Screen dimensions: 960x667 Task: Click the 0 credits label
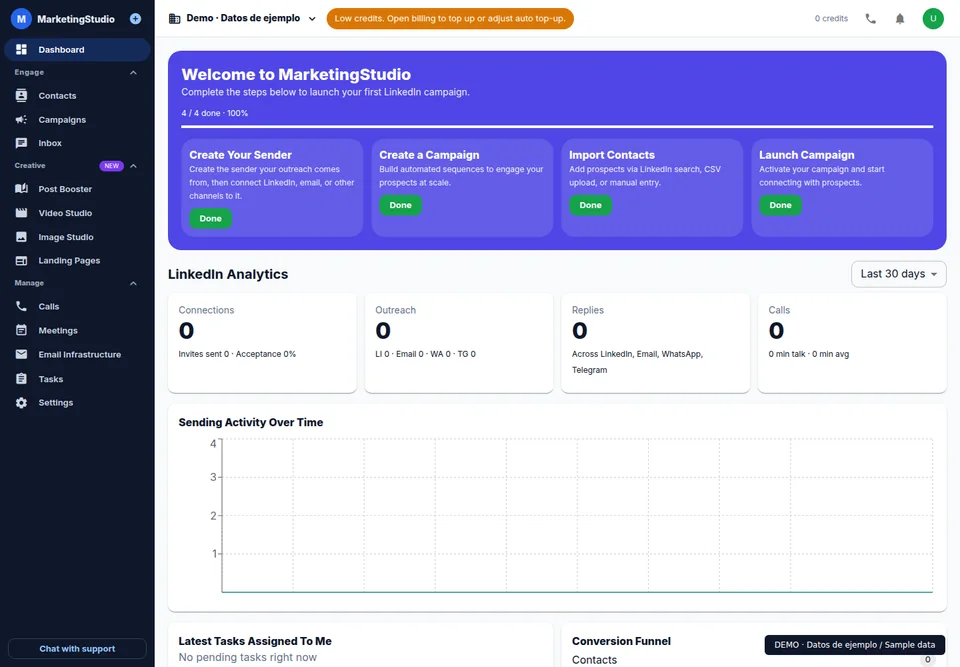point(831,18)
